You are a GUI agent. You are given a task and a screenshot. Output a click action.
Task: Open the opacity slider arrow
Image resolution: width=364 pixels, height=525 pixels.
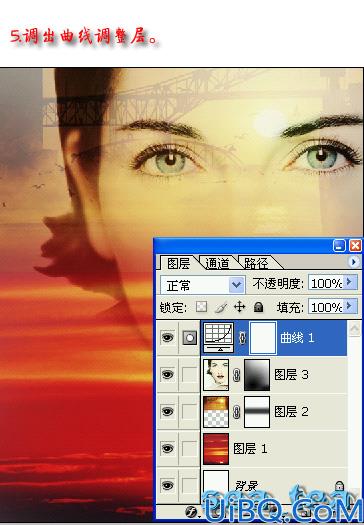[x=350, y=283]
